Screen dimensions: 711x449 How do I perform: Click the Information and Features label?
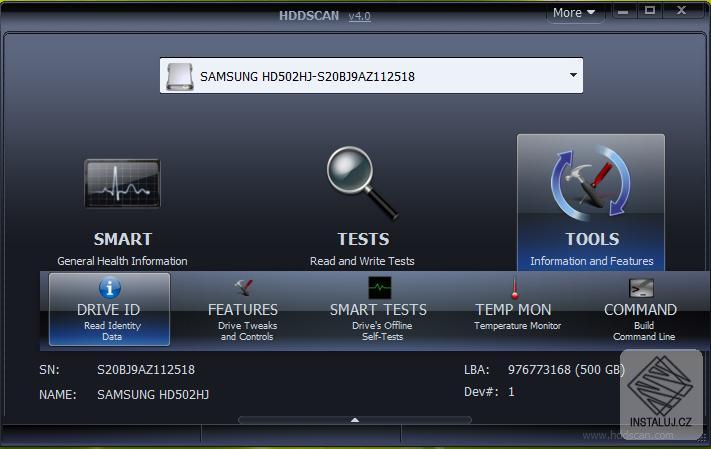(592, 261)
